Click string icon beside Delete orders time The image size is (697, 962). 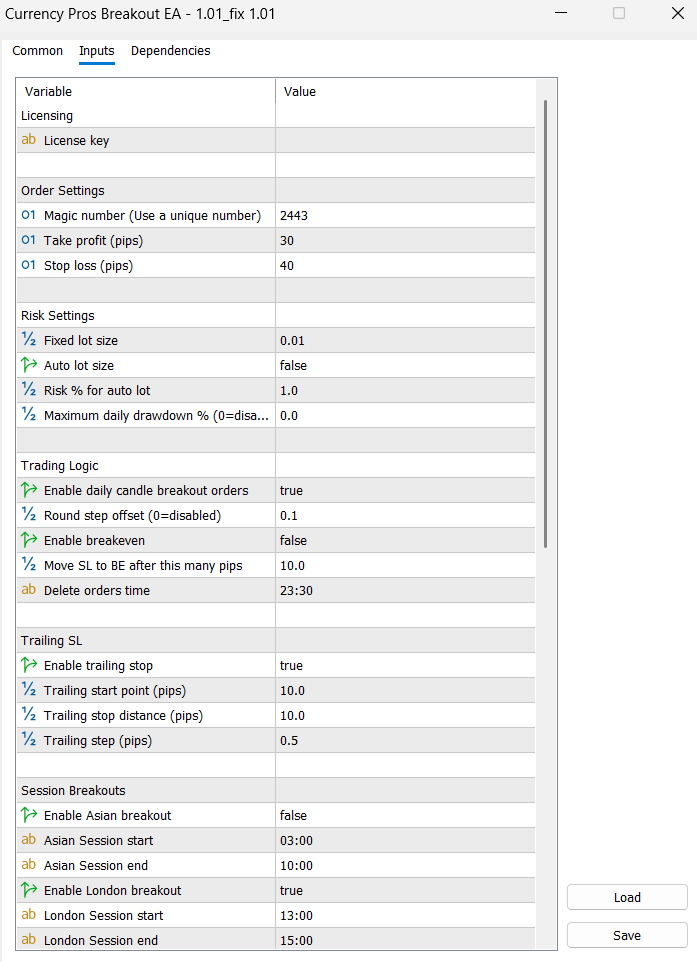click(28, 590)
